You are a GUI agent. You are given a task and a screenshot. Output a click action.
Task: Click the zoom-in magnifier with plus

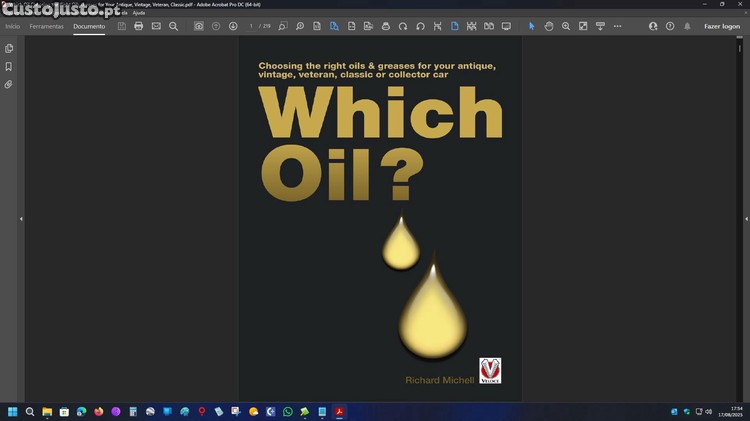[x=566, y=26]
